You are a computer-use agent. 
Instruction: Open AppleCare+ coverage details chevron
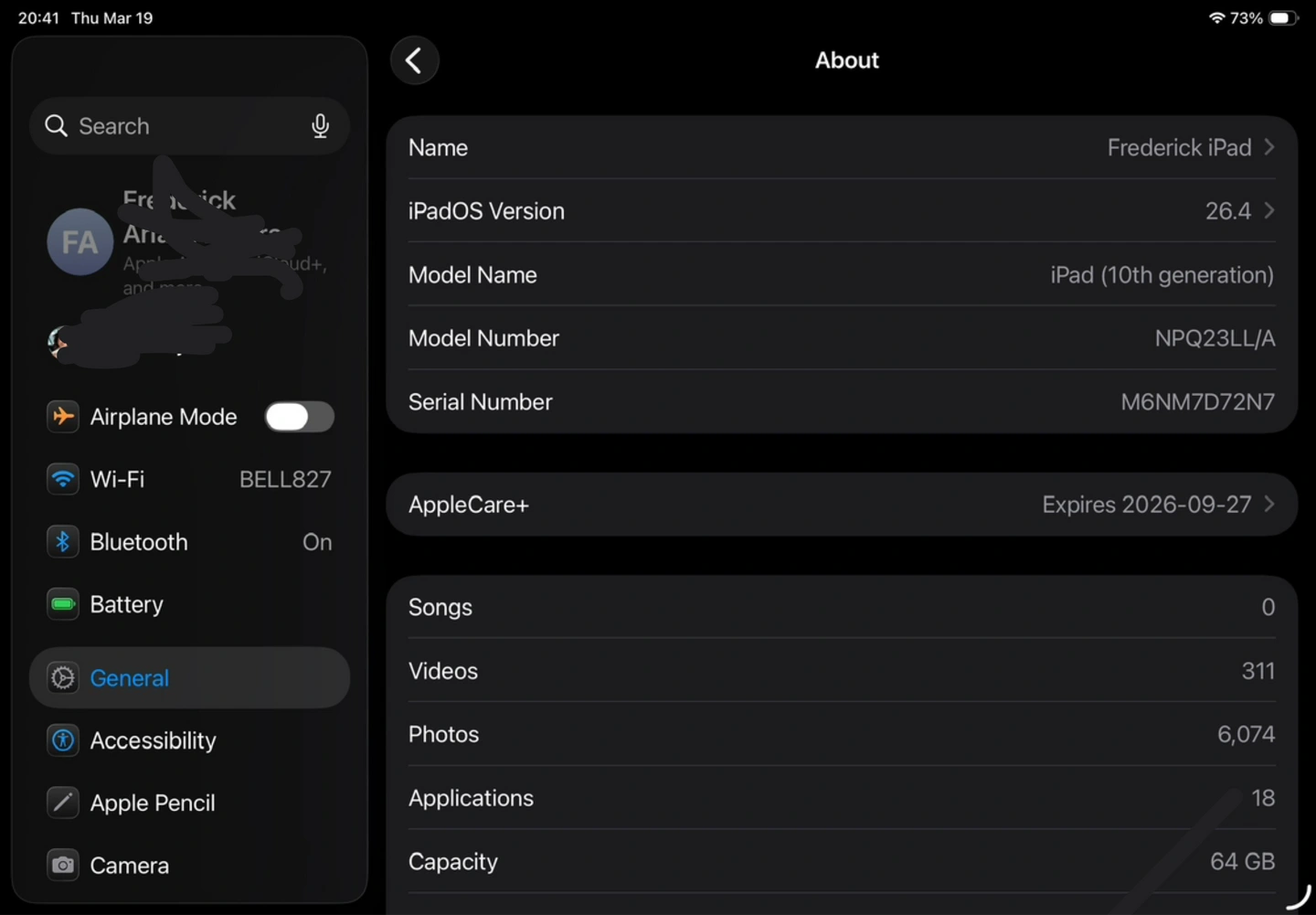pyautogui.click(x=1269, y=505)
